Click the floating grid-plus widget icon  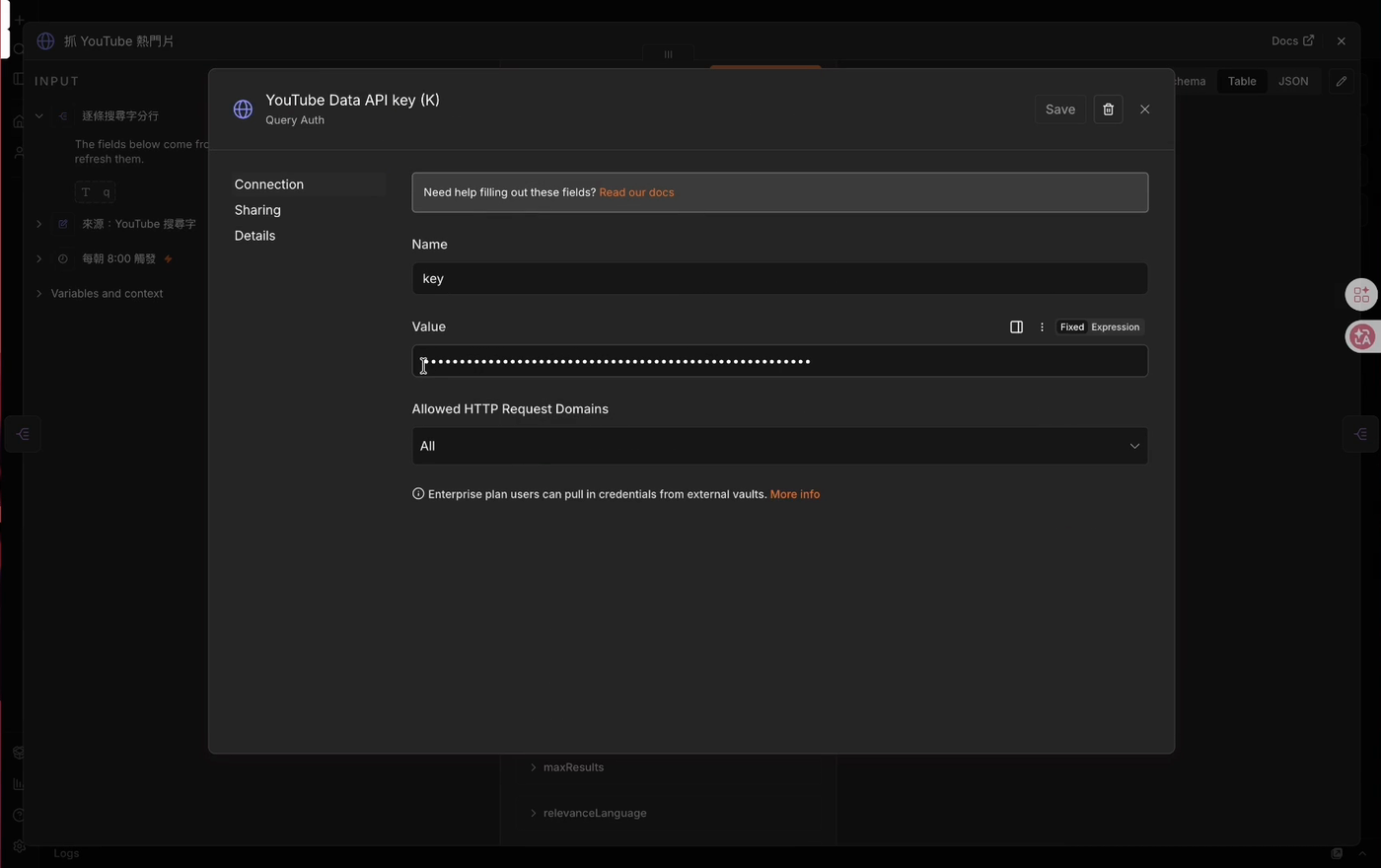pyautogui.click(x=1361, y=294)
